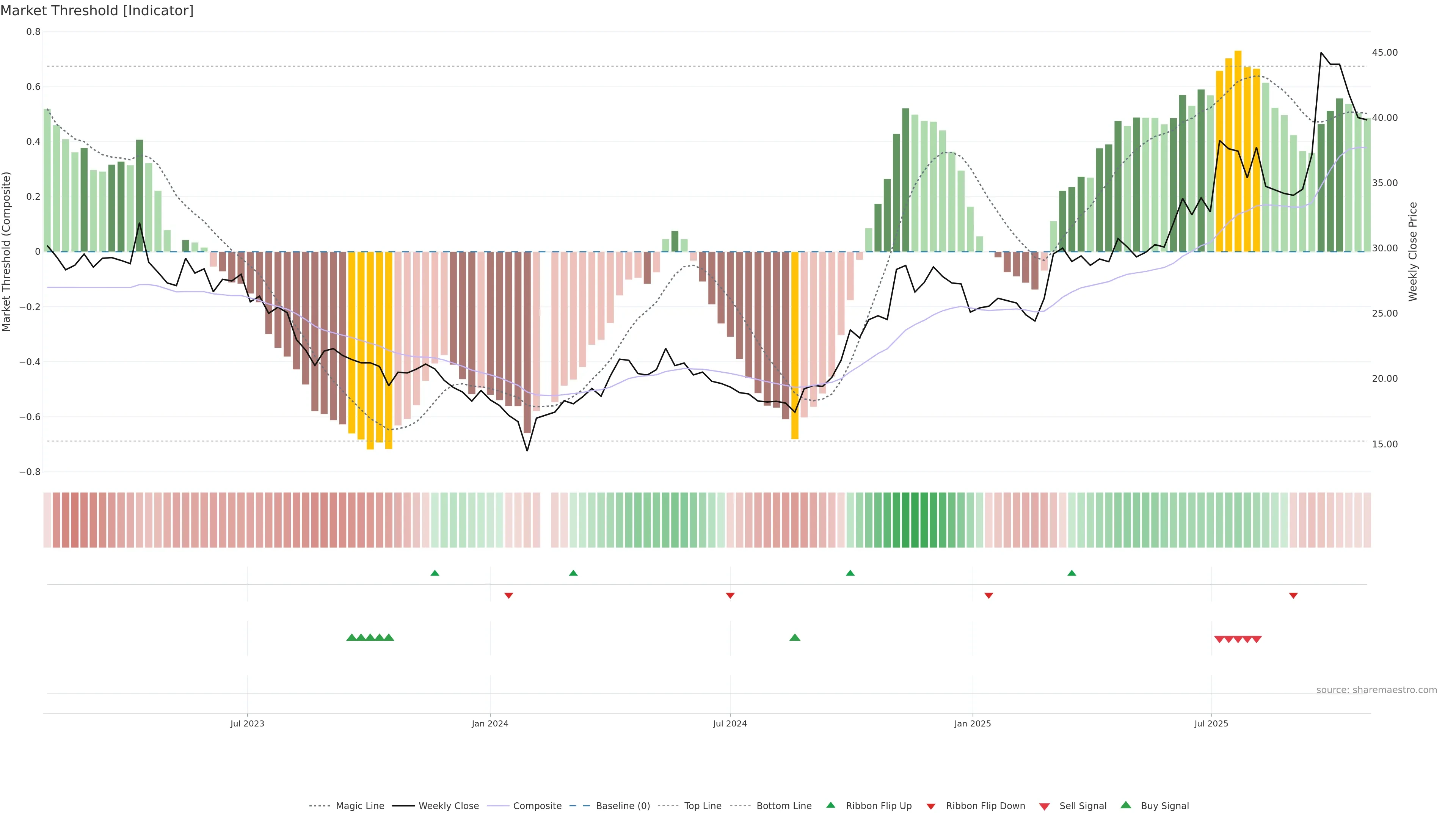
Task: Click Jan 2024 x-axis label
Action: pos(490,723)
